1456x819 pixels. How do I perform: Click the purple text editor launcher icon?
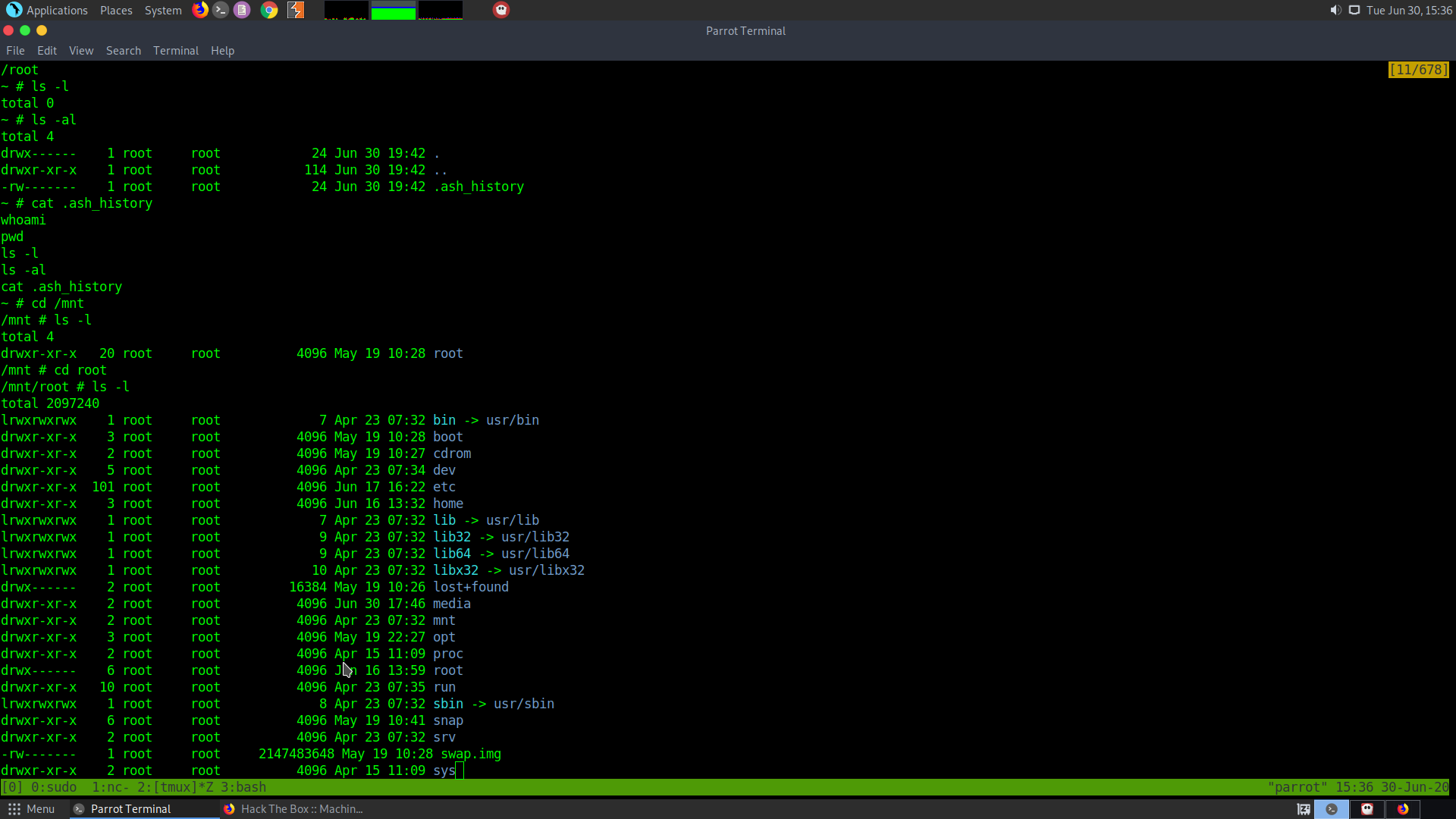(x=242, y=10)
